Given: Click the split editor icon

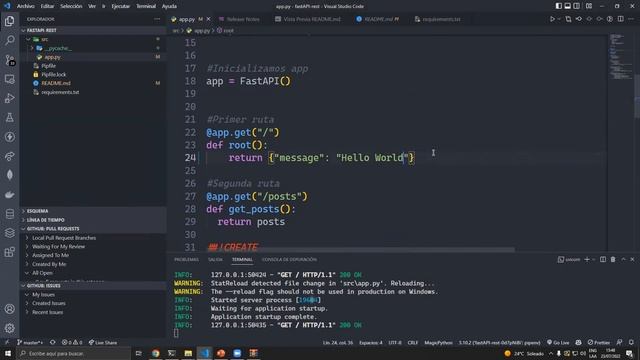Looking at the screenshot, I should 620,19.
